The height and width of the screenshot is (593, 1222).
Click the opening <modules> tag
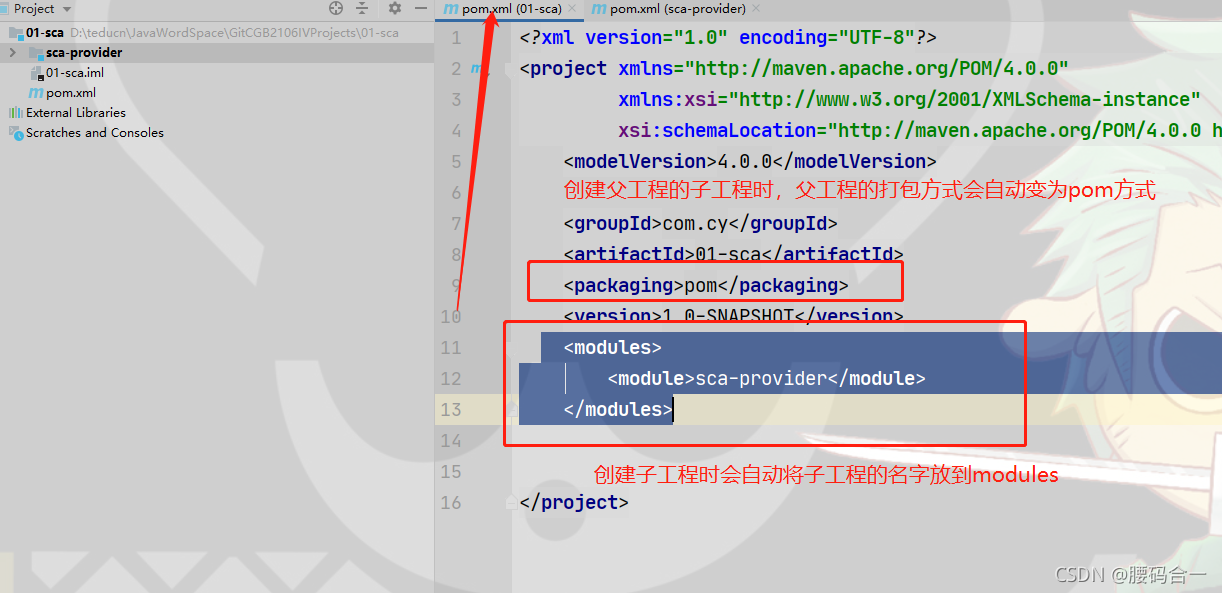(612, 347)
